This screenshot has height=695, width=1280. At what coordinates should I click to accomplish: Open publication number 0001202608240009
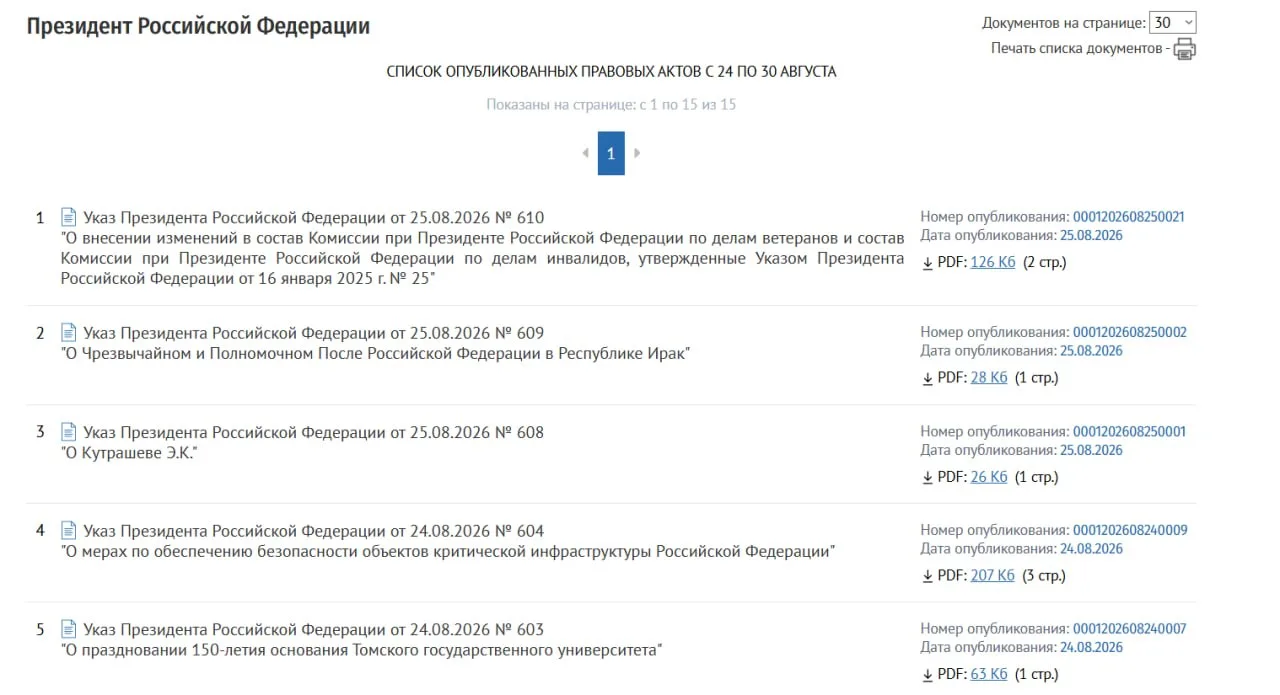[x=1129, y=530]
